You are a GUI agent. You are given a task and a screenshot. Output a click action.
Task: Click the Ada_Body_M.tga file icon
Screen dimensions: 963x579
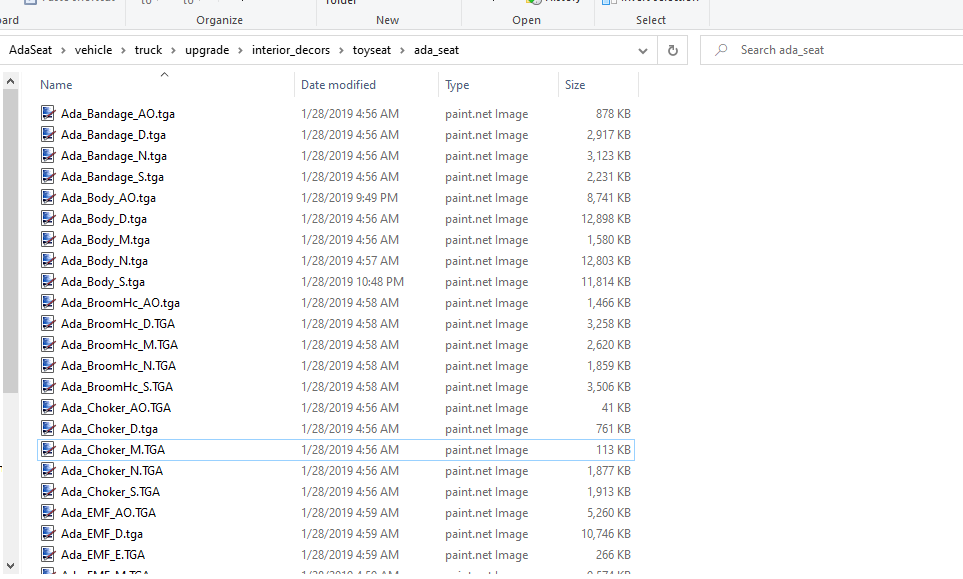point(48,239)
